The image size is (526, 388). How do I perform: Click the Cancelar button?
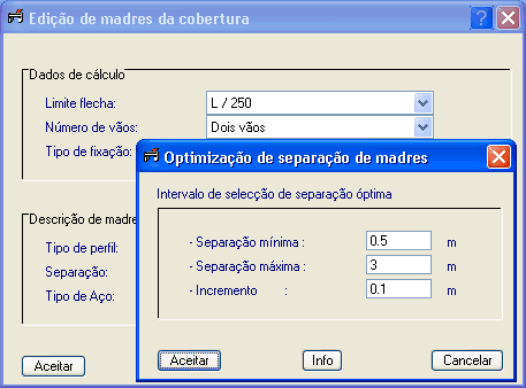467,361
